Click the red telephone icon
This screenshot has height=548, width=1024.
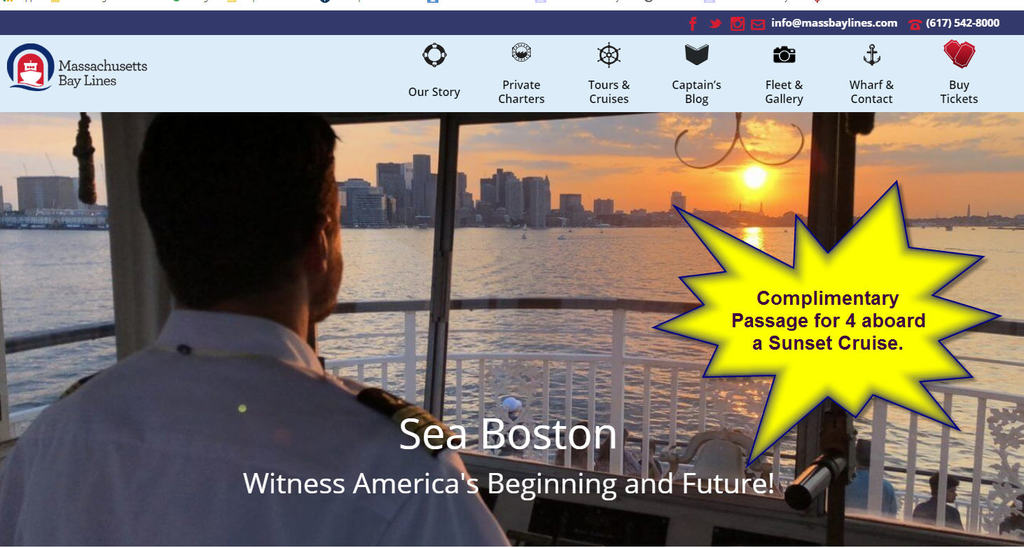tap(915, 25)
